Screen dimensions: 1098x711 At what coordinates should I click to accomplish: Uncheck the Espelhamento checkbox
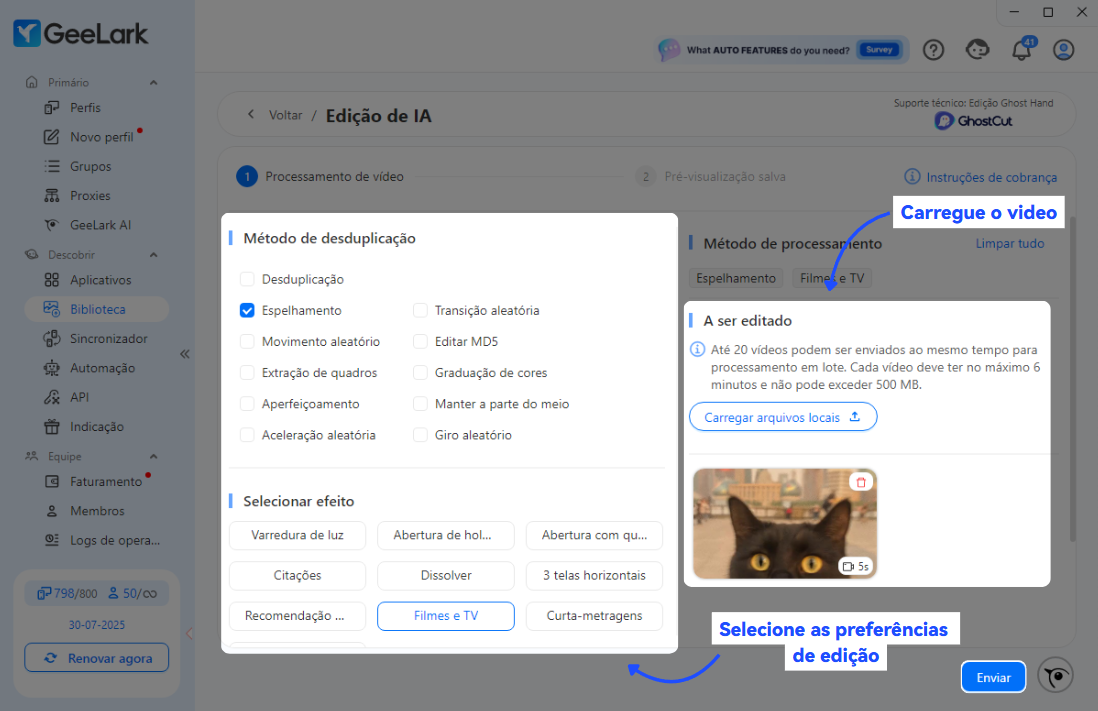(x=247, y=310)
